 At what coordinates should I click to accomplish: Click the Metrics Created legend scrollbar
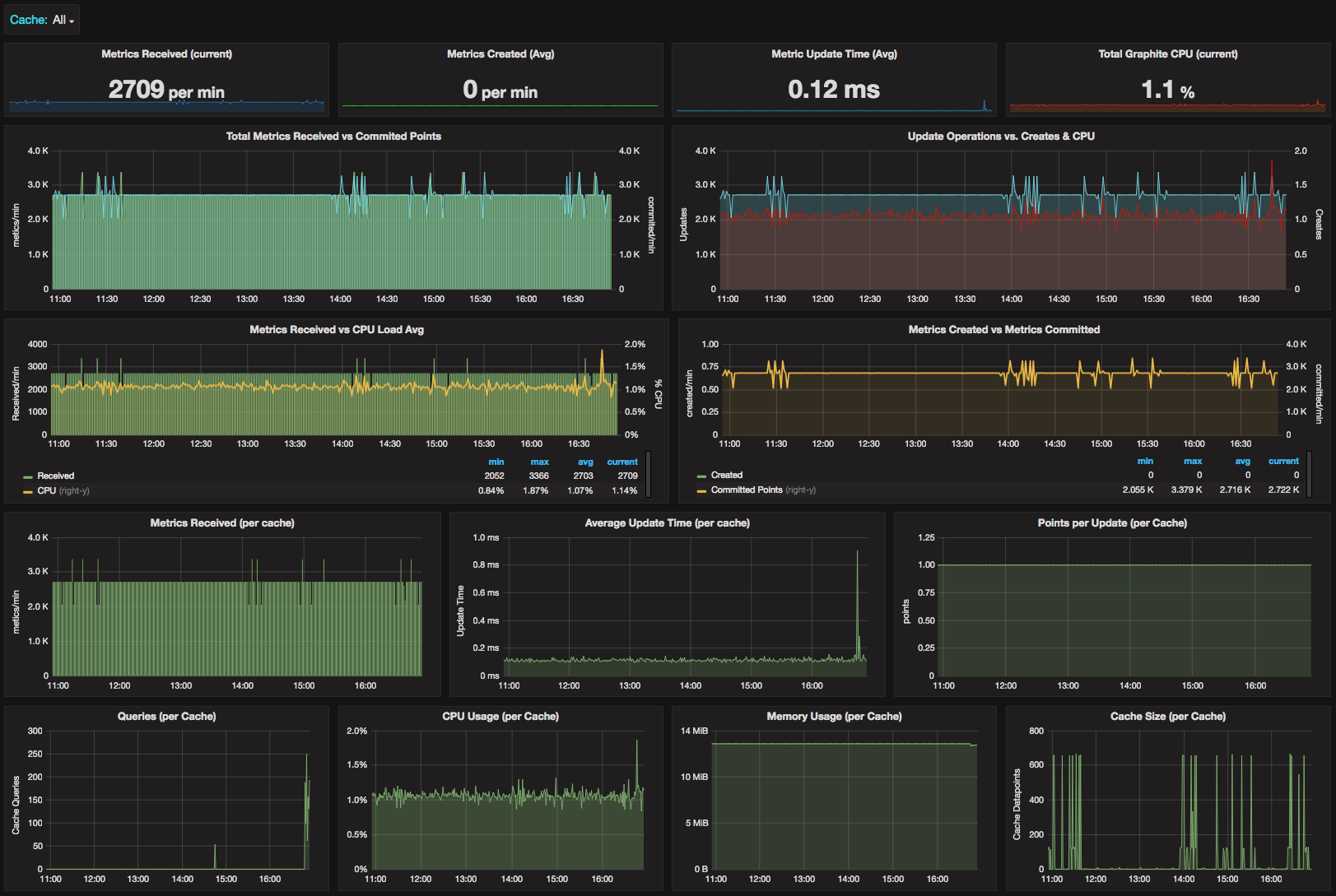1310,473
